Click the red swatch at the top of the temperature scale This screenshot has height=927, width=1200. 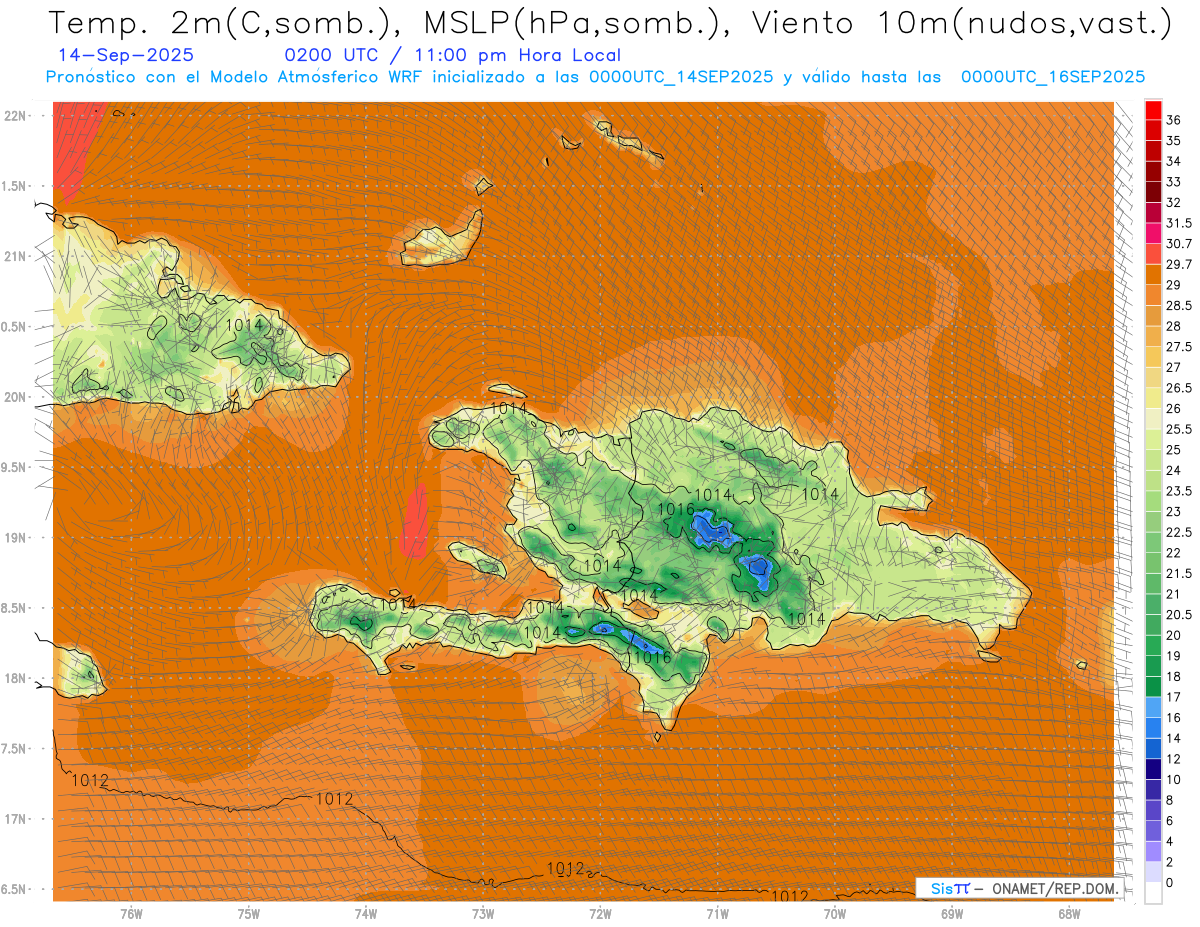(1153, 108)
